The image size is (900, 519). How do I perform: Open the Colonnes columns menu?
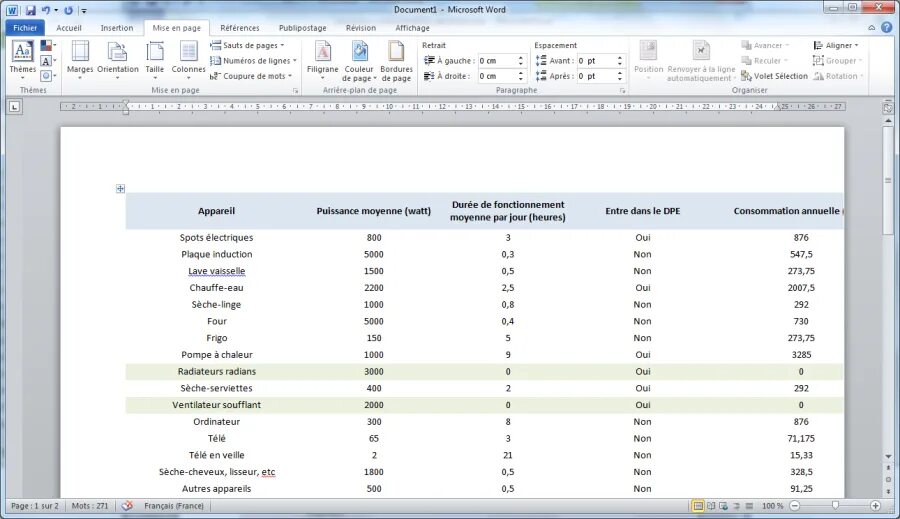pyautogui.click(x=188, y=60)
